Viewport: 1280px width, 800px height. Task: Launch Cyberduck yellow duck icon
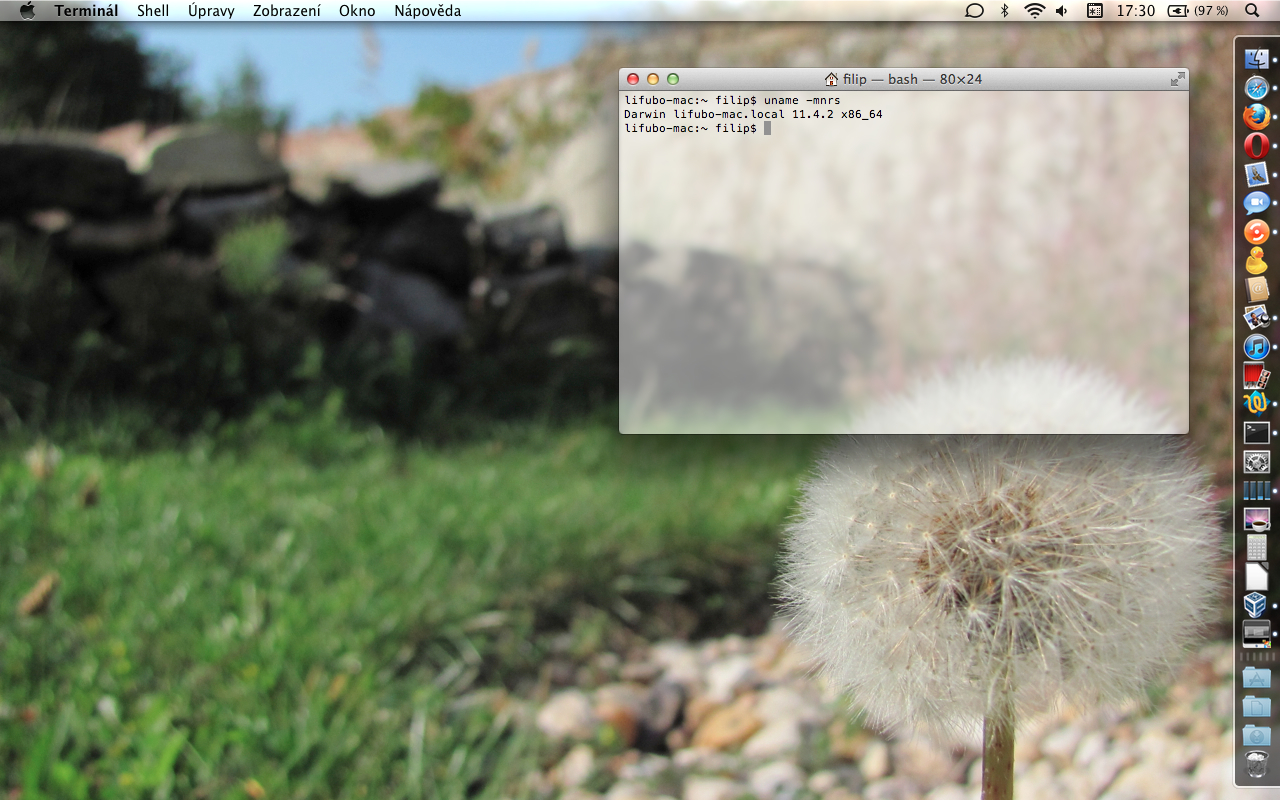point(1256,261)
